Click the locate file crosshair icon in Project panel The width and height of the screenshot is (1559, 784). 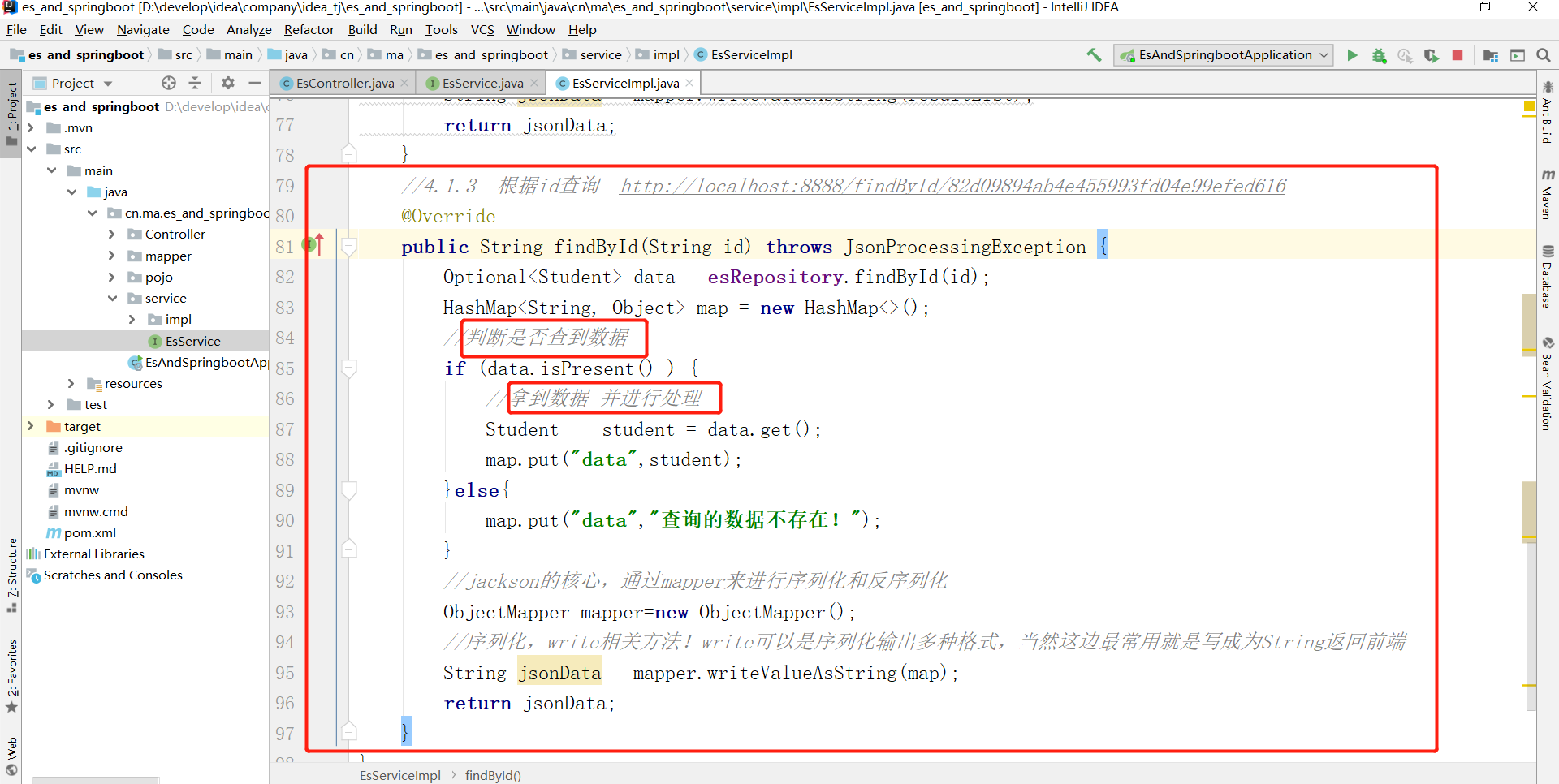169,83
